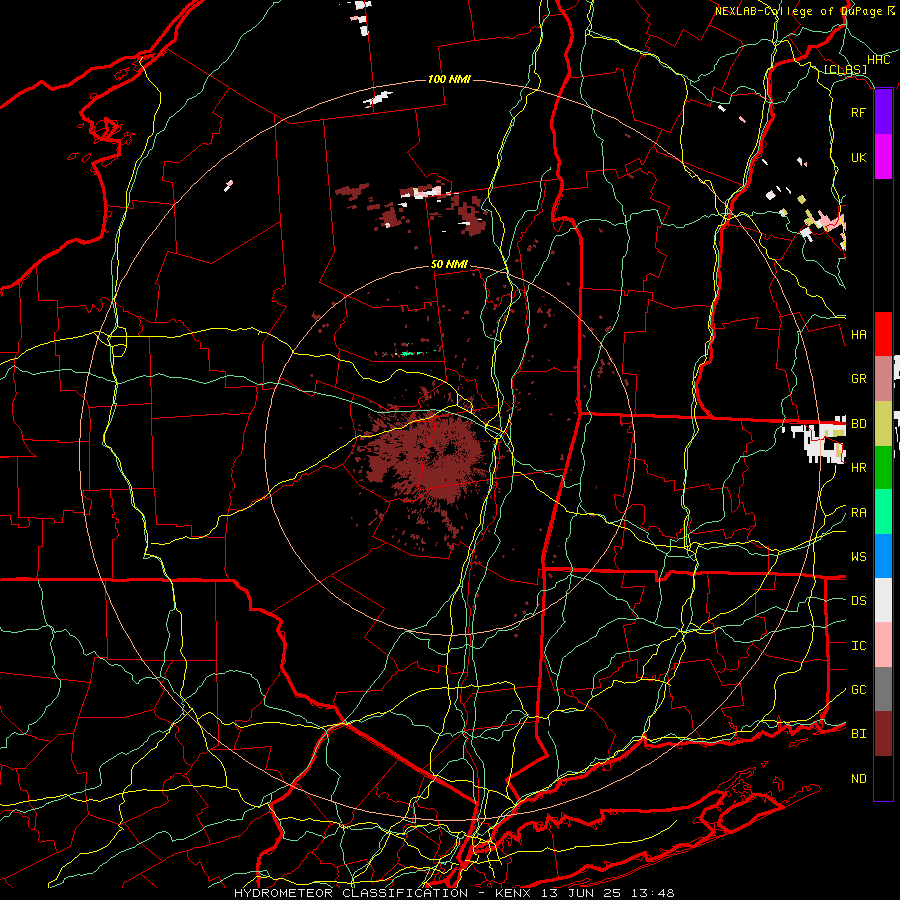Click the BD legend label
Viewport: 900px width, 900px height.
pyautogui.click(x=859, y=424)
